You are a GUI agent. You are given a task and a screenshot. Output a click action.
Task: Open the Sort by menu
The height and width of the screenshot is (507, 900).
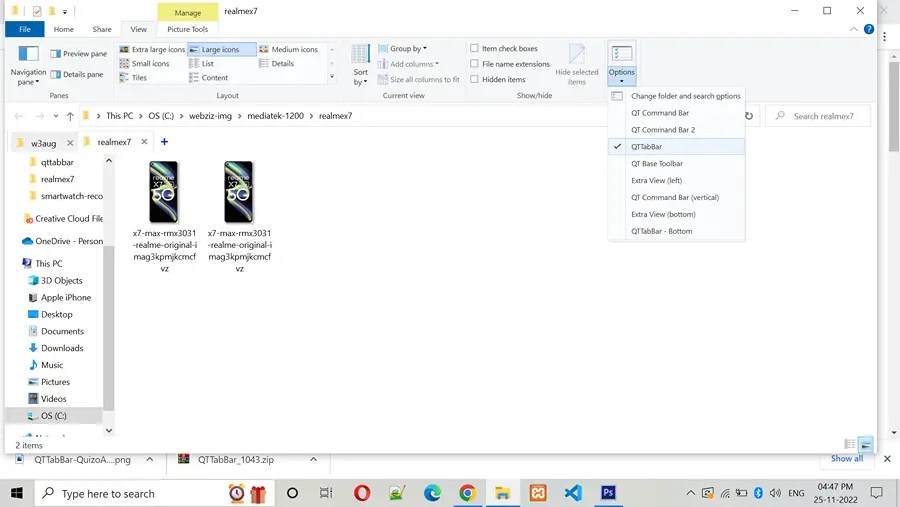tap(360, 65)
